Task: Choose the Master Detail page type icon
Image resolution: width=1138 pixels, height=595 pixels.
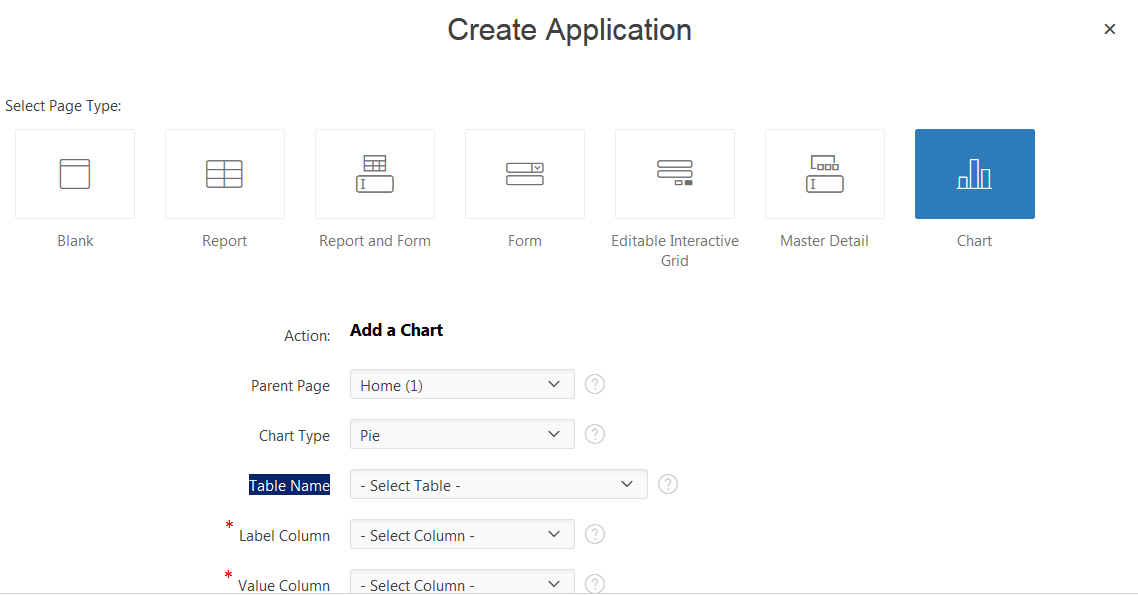Action: coord(825,173)
